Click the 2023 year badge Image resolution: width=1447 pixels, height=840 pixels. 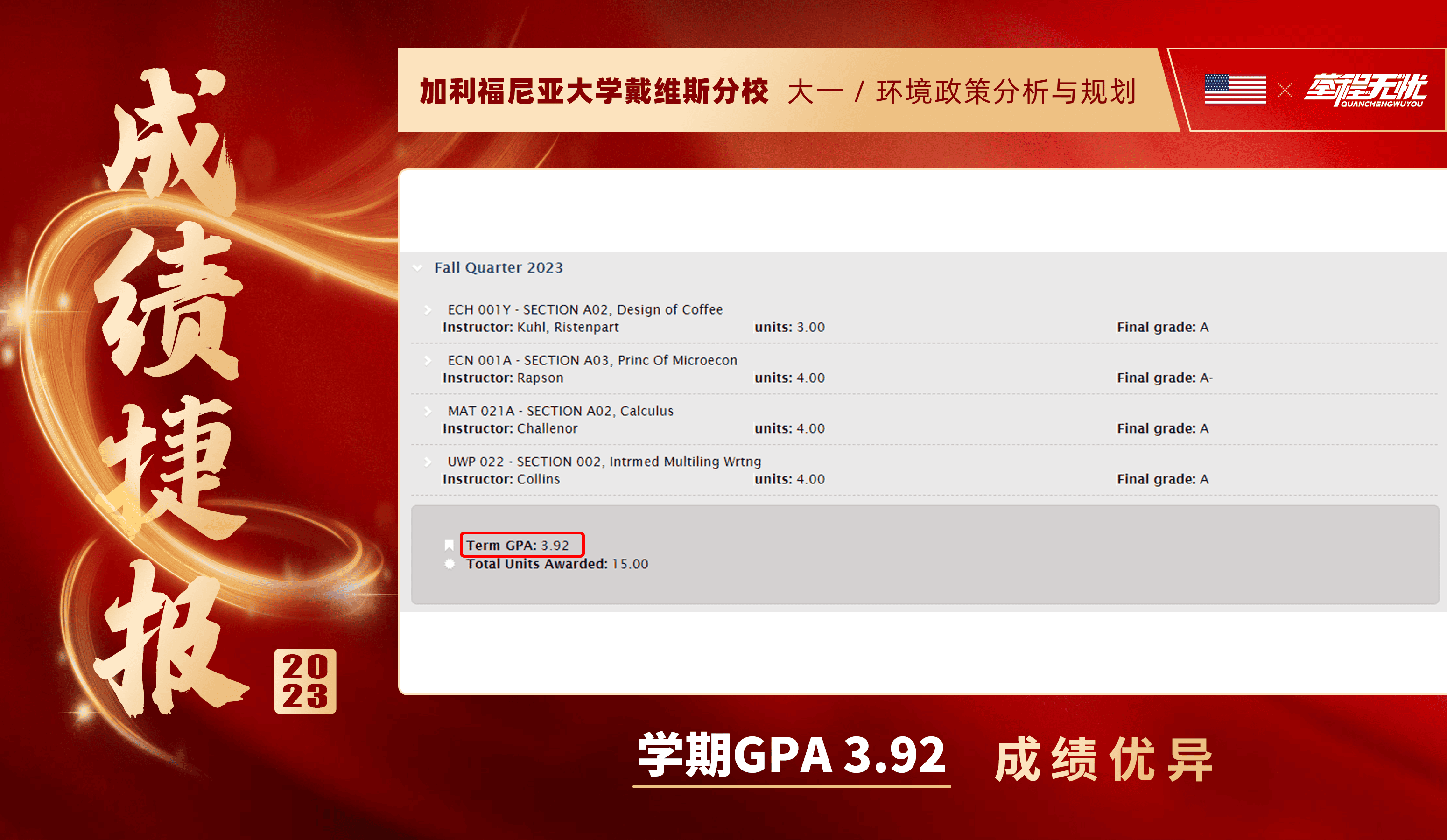305,681
